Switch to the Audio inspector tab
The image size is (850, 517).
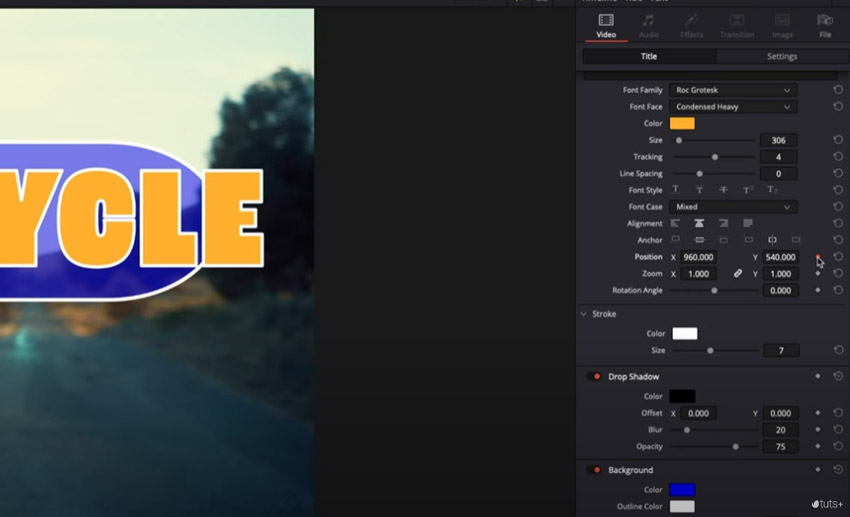(648, 26)
